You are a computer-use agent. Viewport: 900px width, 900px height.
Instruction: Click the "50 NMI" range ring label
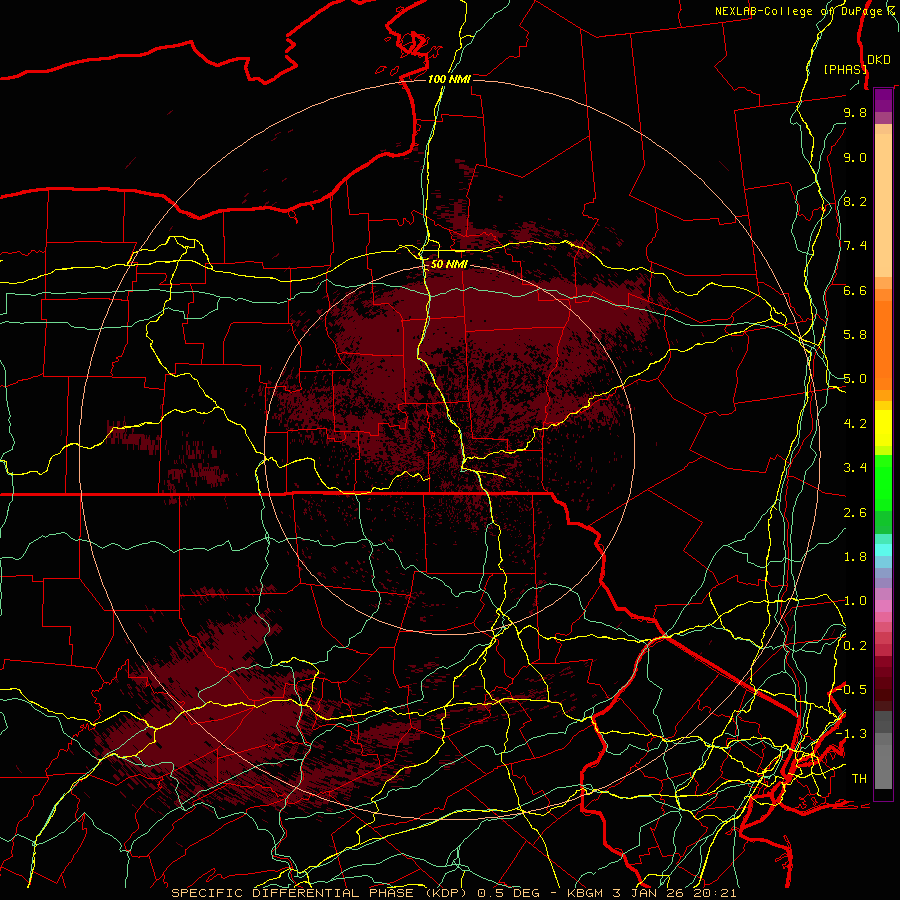click(x=449, y=264)
